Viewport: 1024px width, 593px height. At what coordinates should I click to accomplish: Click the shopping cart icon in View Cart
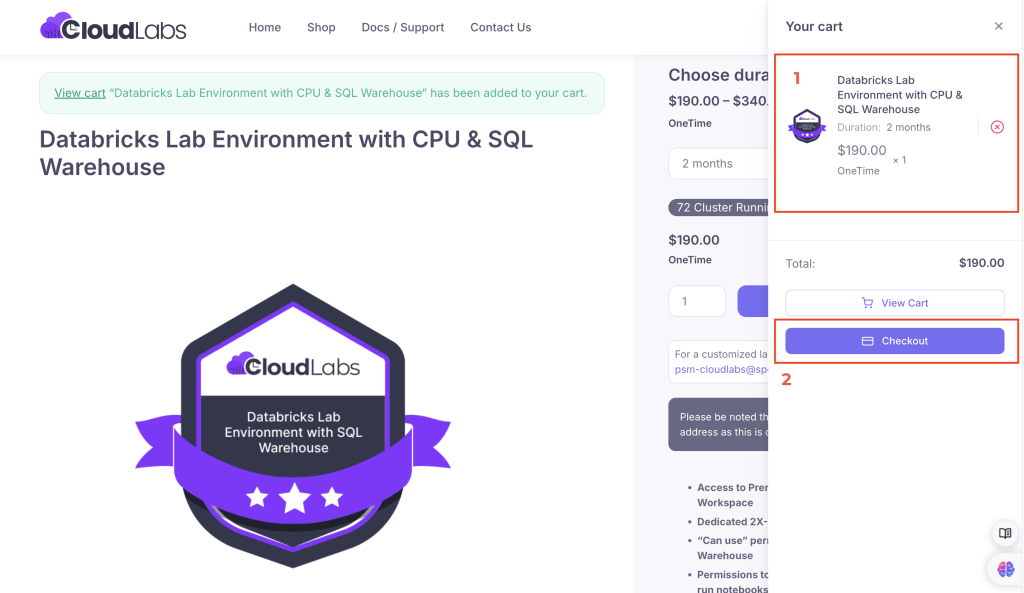pyautogui.click(x=867, y=303)
